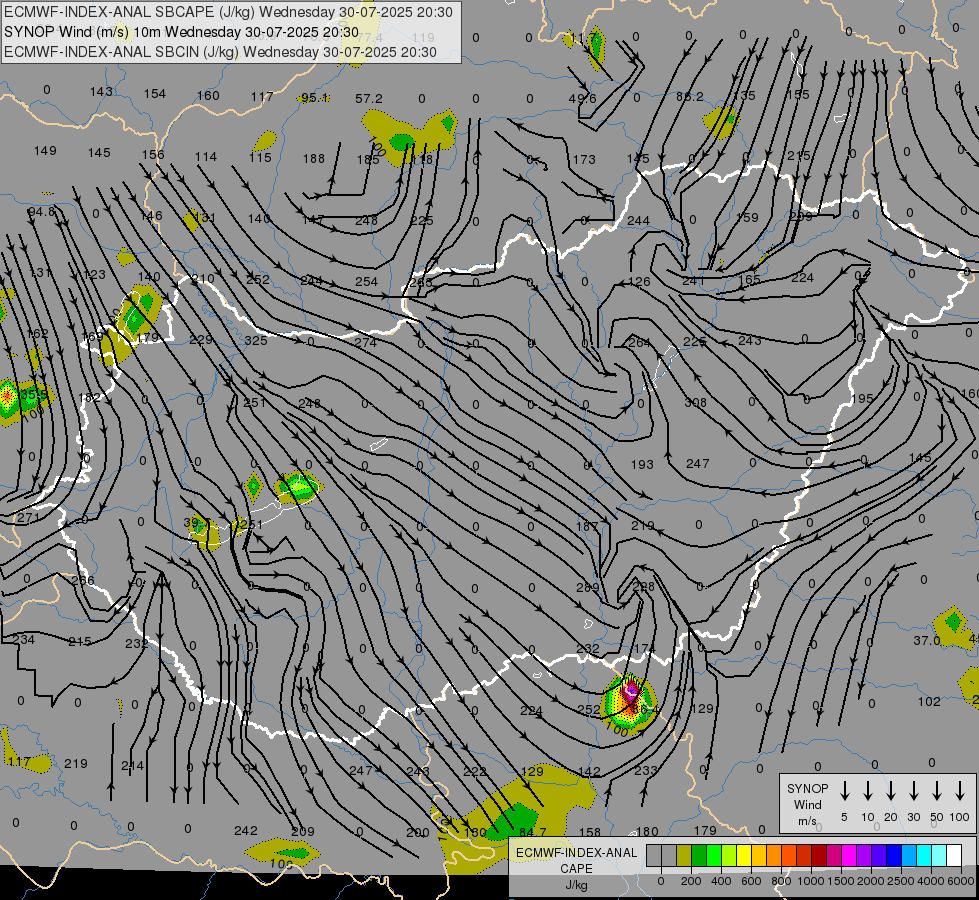
Task: Click the map value 195
Action: click(862, 398)
